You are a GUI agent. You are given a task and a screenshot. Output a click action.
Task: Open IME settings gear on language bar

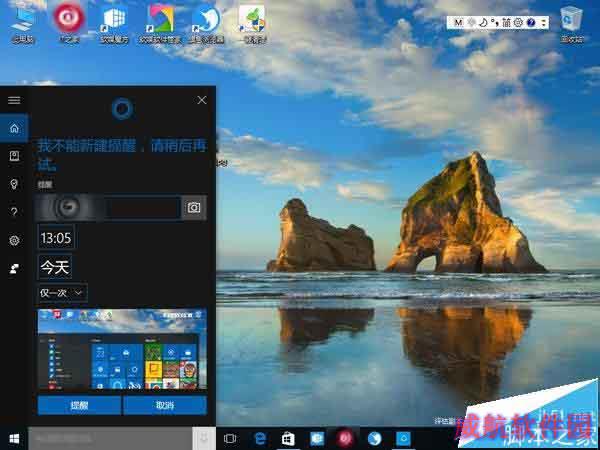518,23
